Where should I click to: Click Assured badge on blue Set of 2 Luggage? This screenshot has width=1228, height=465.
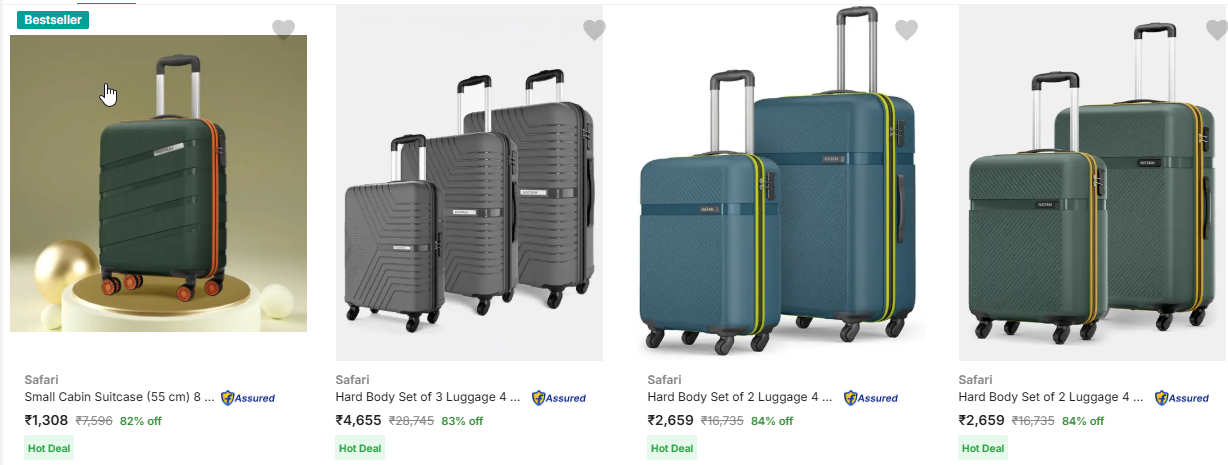click(871, 398)
